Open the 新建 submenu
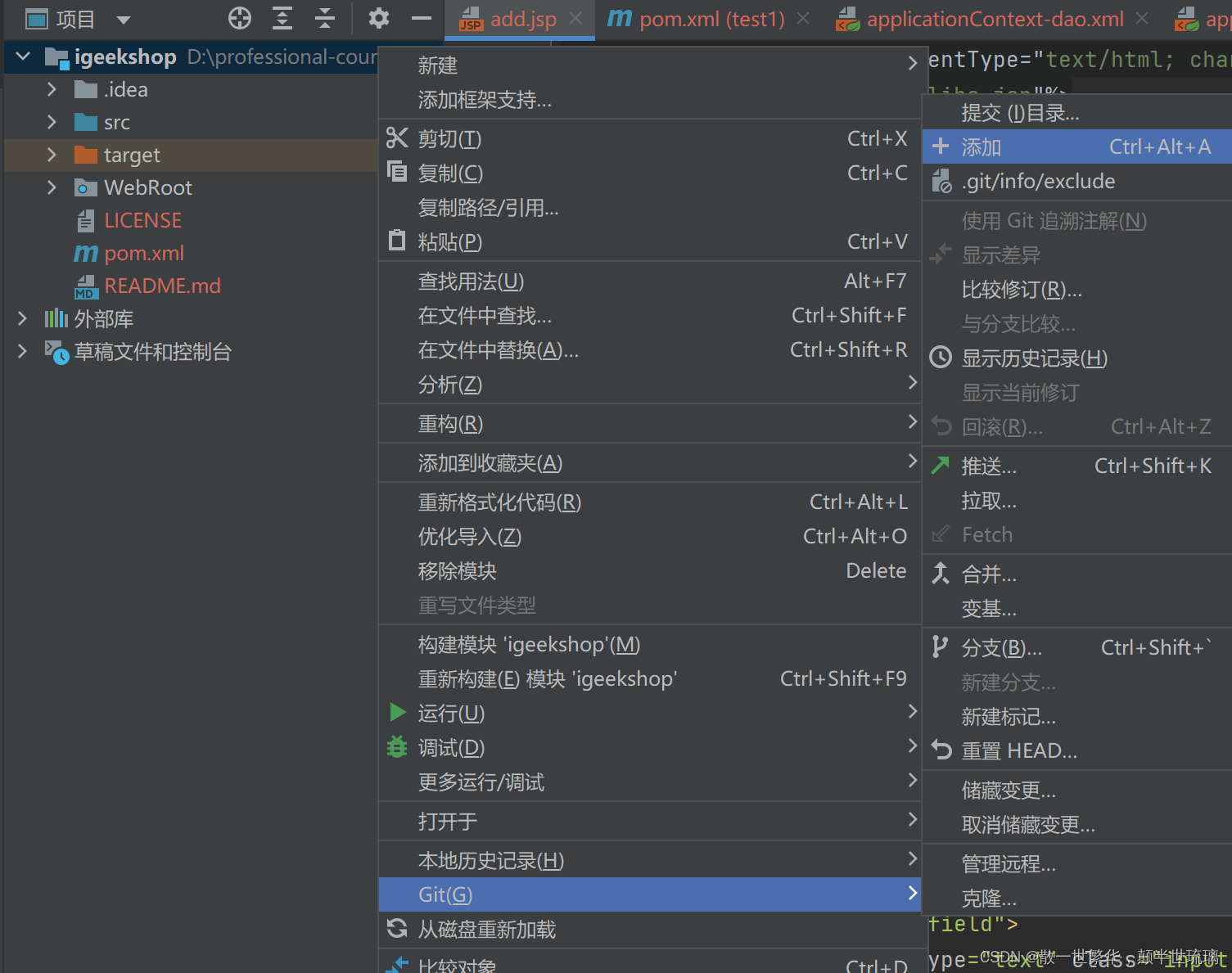Screen dimensions: 1232x973 coord(650,65)
